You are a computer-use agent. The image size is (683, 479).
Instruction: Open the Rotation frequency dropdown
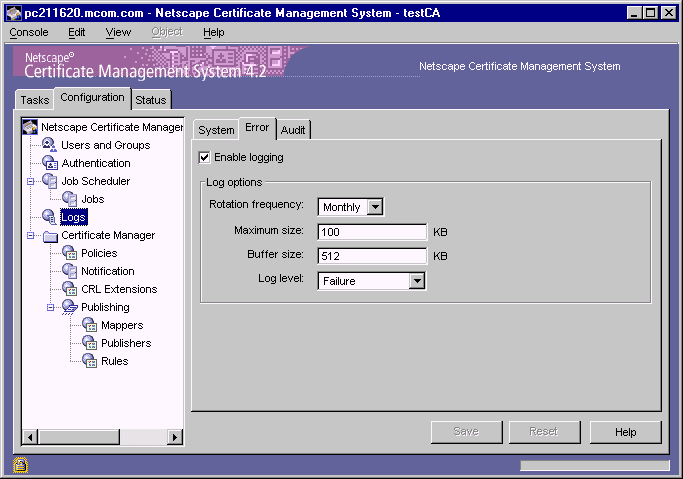point(375,207)
